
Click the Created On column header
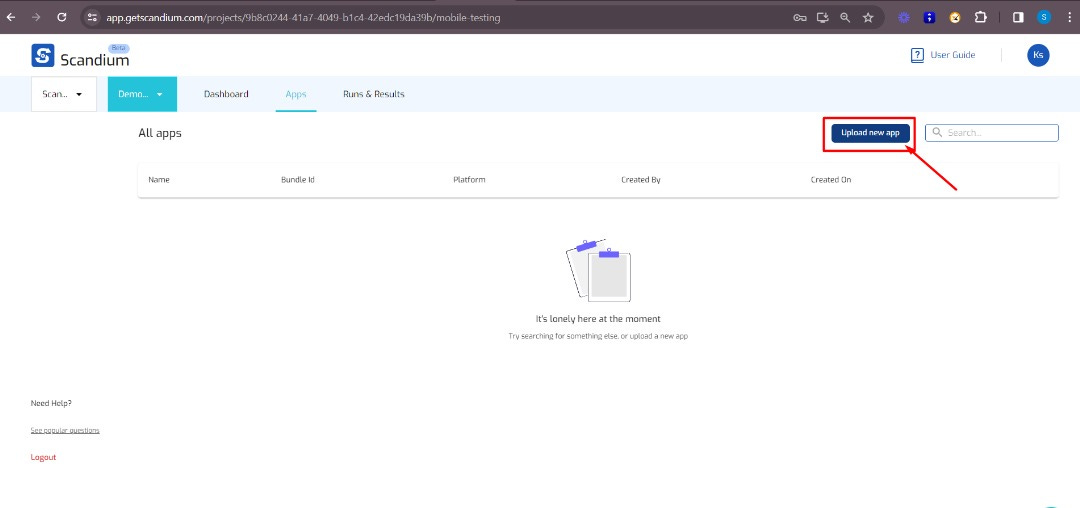pos(831,180)
